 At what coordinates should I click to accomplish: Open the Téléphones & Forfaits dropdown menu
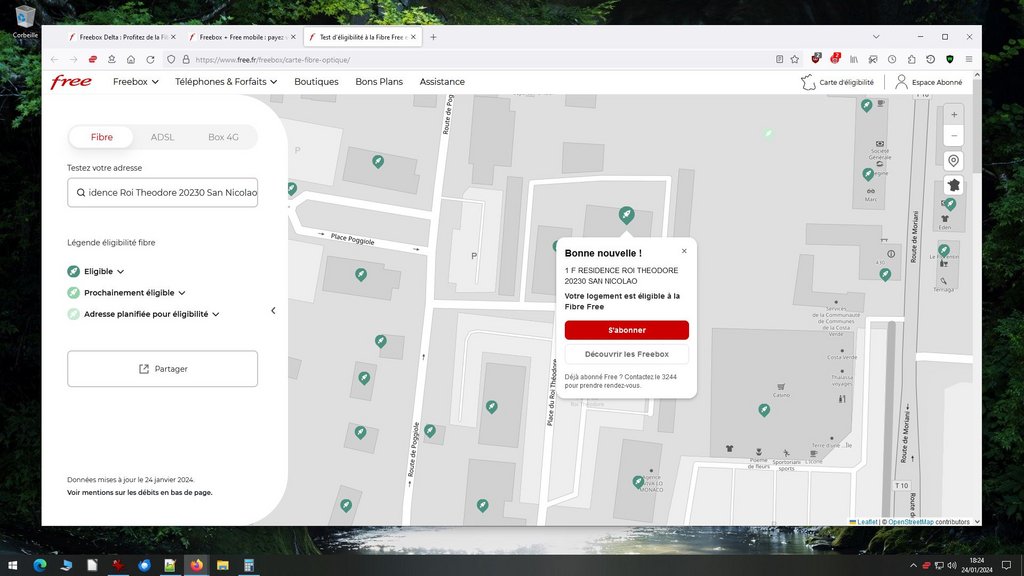[x=226, y=82]
